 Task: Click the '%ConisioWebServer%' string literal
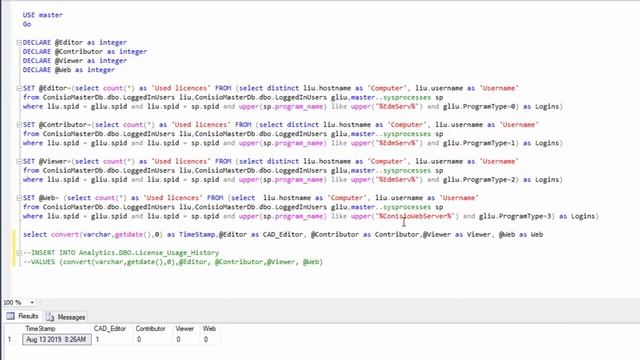click(x=415, y=216)
